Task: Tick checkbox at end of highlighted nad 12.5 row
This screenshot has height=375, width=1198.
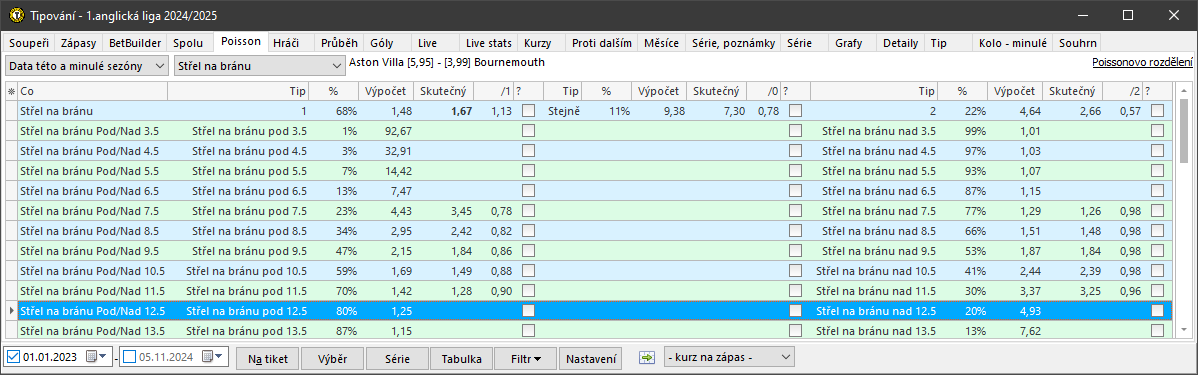Action: 1158,310
